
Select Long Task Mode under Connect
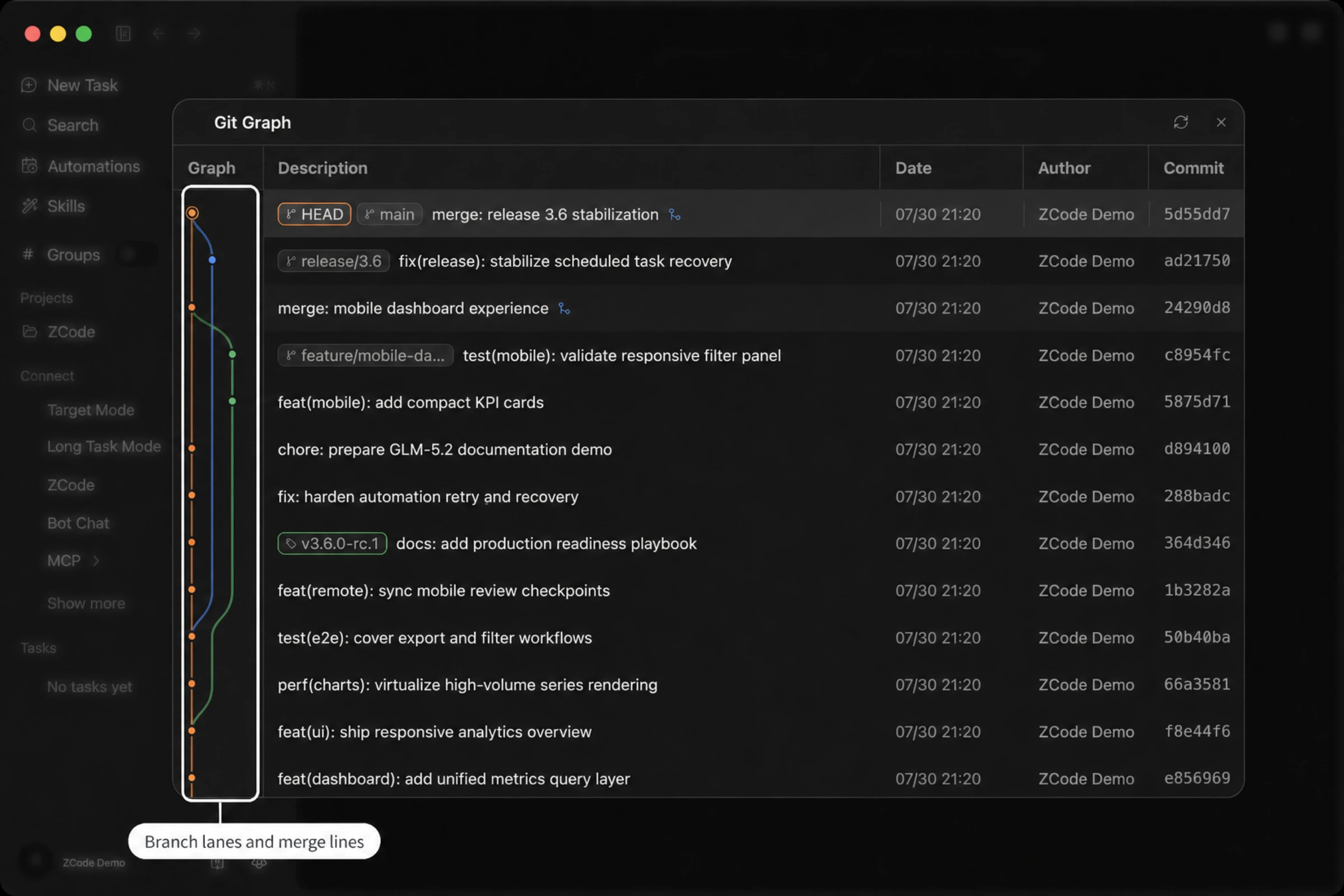pyautogui.click(x=104, y=446)
